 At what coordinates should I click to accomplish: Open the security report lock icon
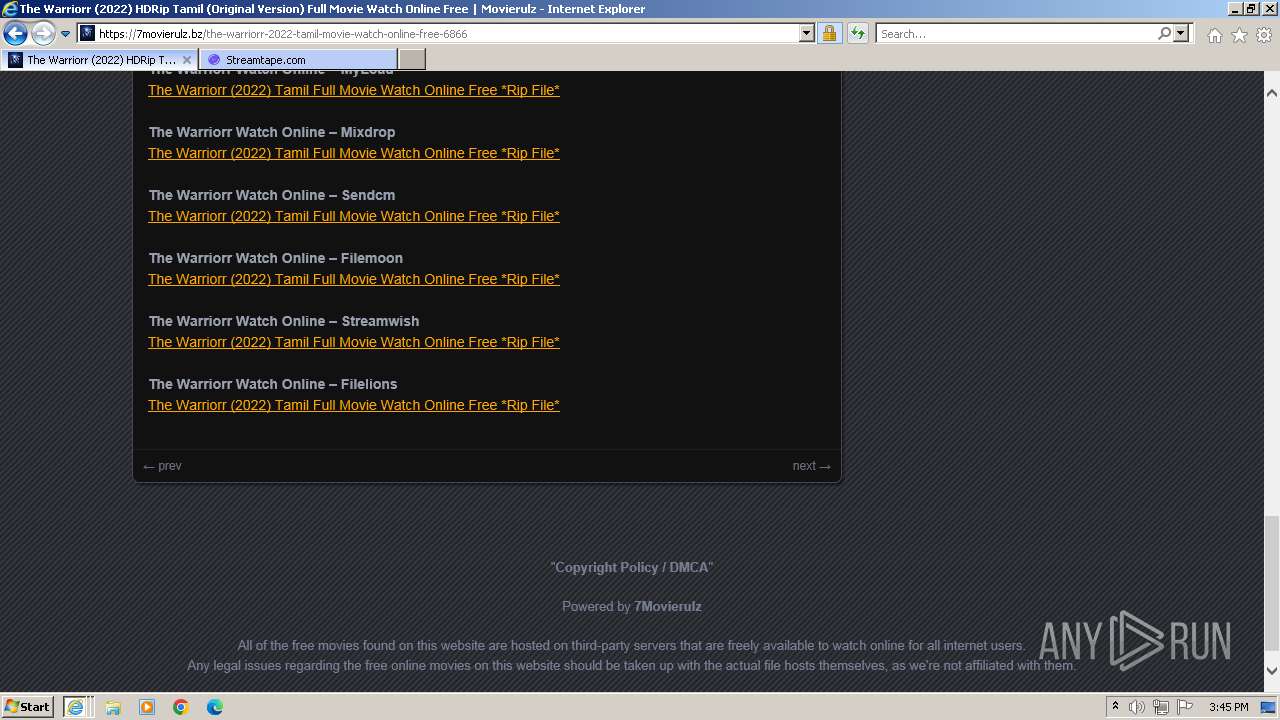[x=829, y=34]
